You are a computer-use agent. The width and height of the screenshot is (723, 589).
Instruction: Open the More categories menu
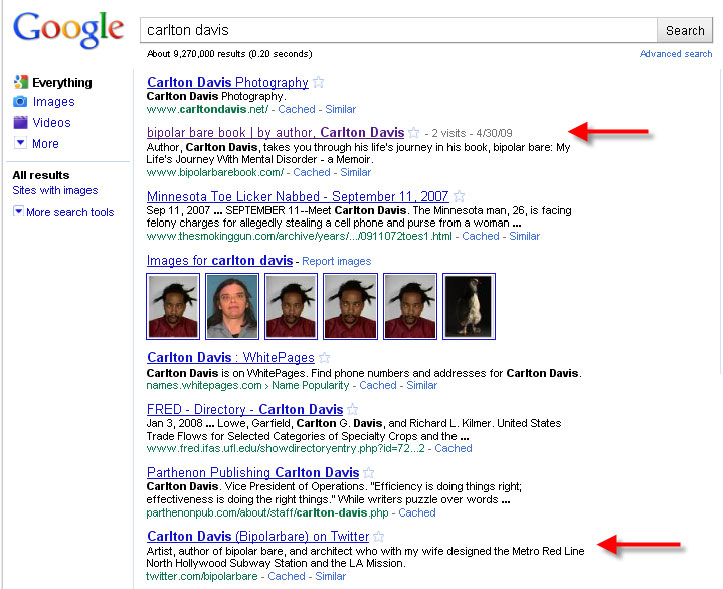pyautogui.click(x=45, y=143)
